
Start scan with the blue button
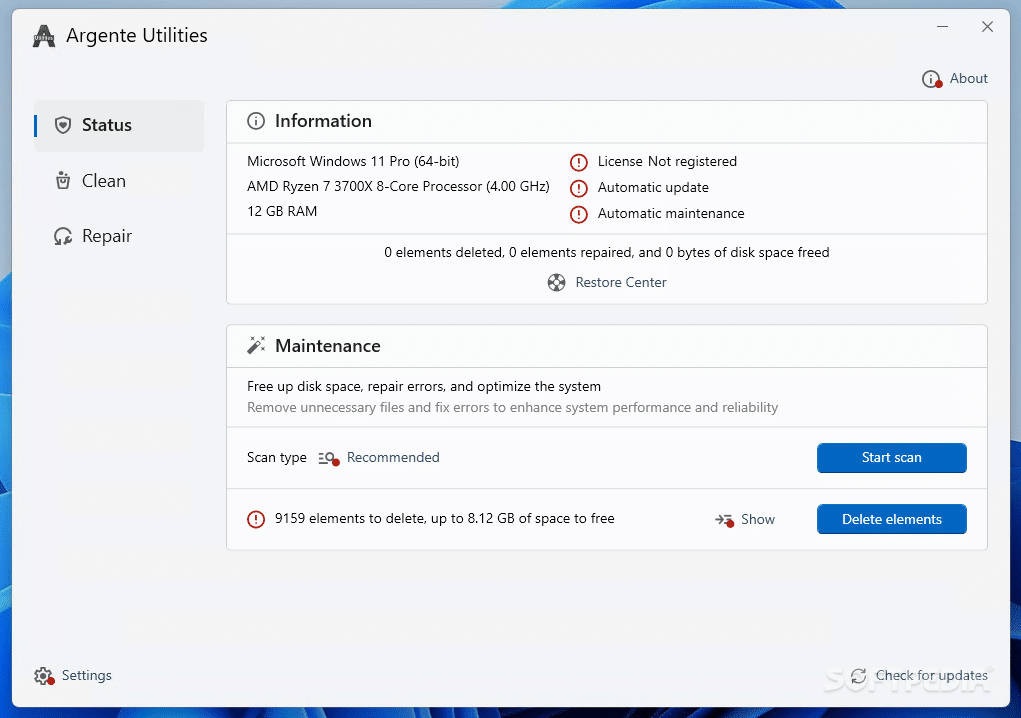coord(890,457)
